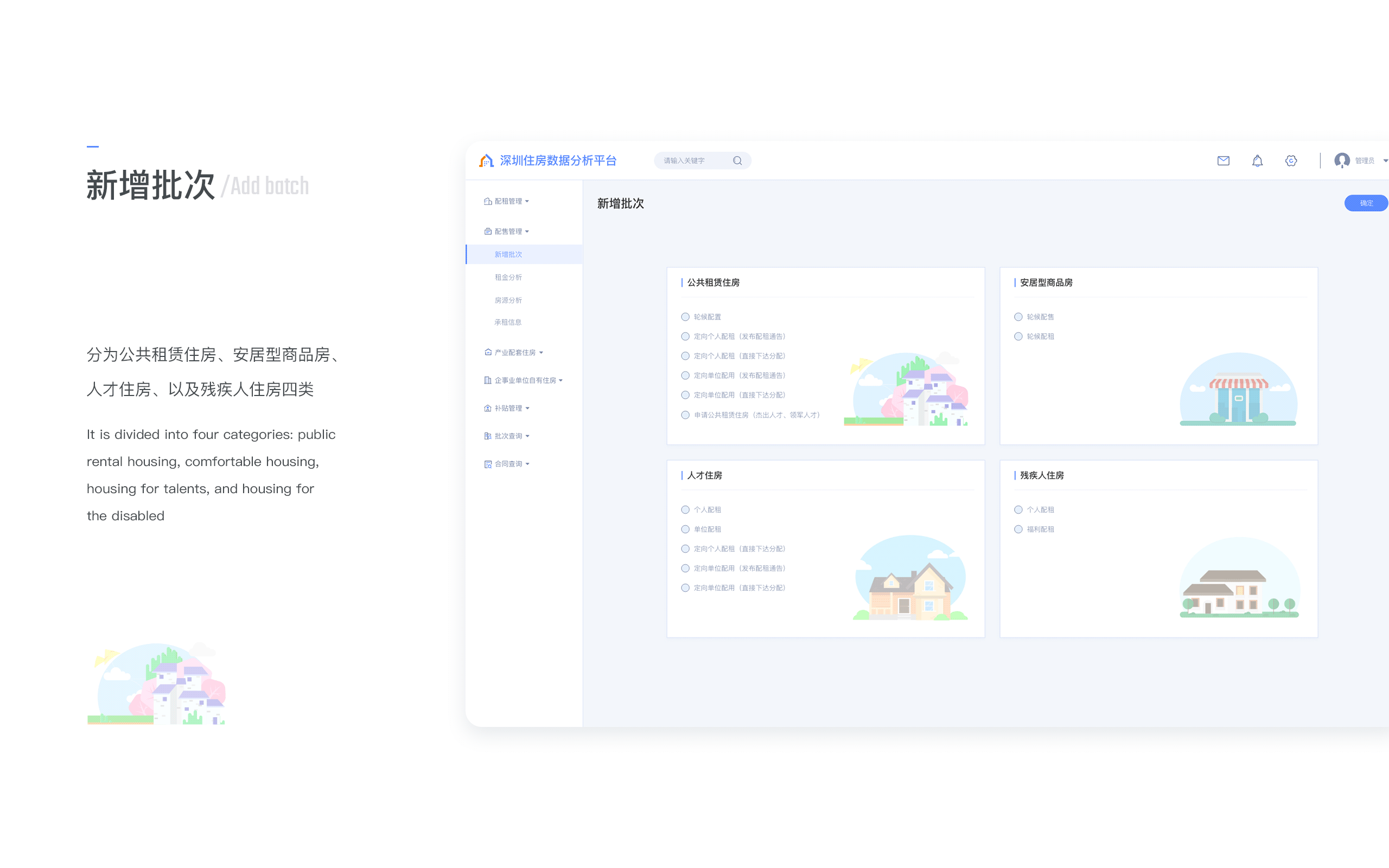Open the mail envelope icon
Image resolution: width=1389 pixels, height=868 pixels.
[x=1223, y=161]
